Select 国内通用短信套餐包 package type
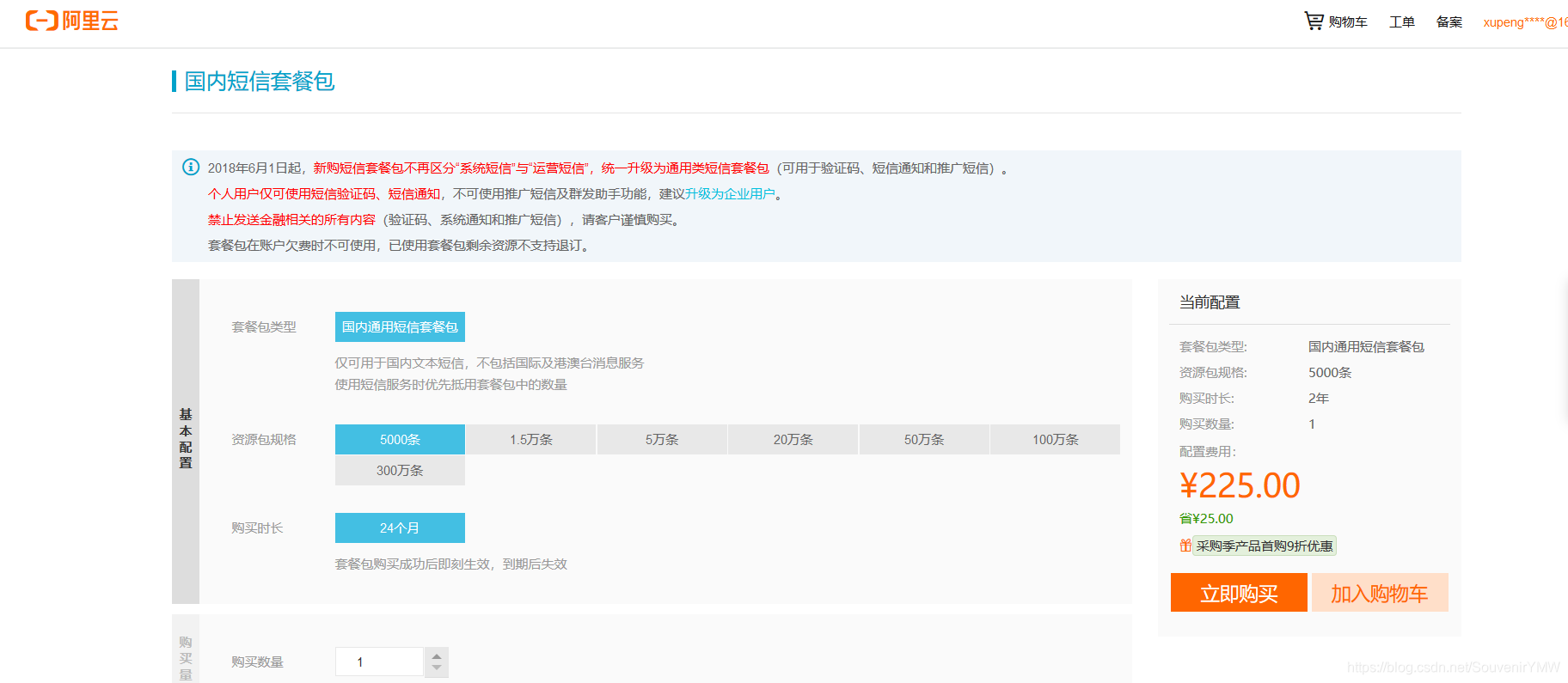1568x683 pixels. (400, 326)
